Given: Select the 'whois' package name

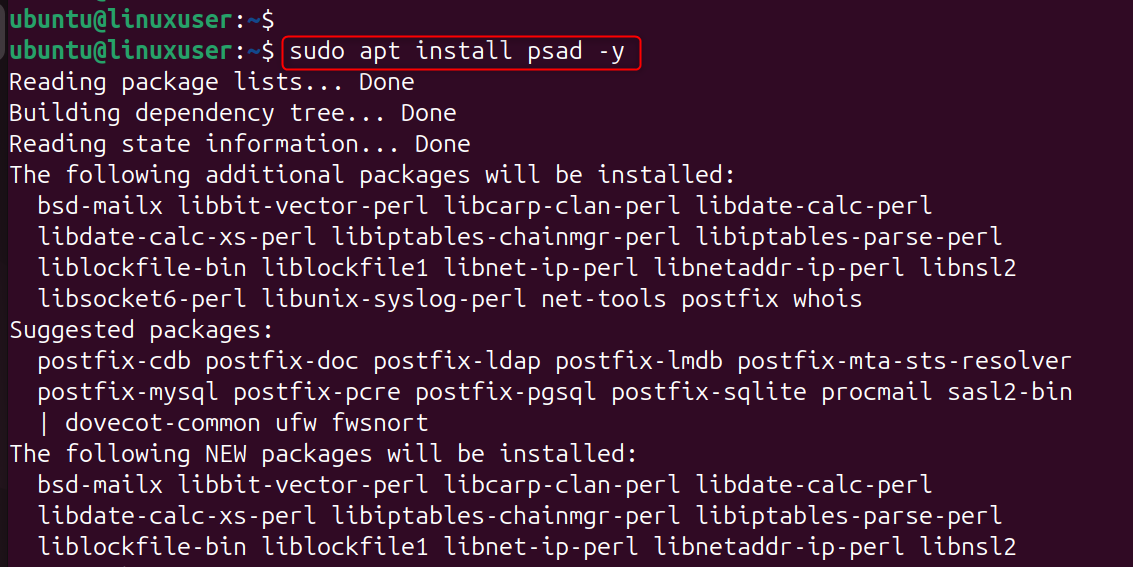Looking at the screenshot, I should (827, 299).
